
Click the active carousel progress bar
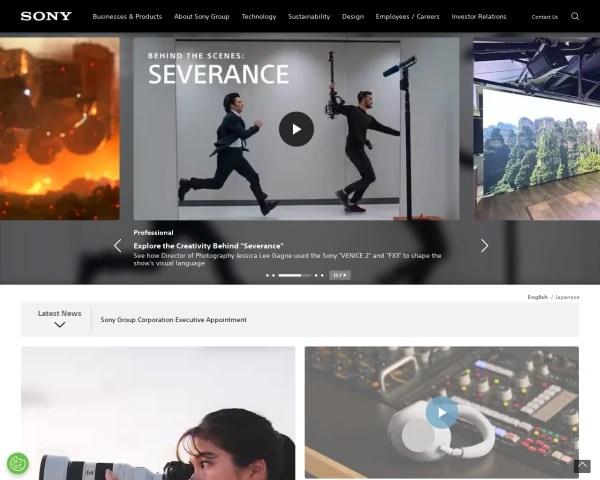pyautogui.click(x=295, y=275)
